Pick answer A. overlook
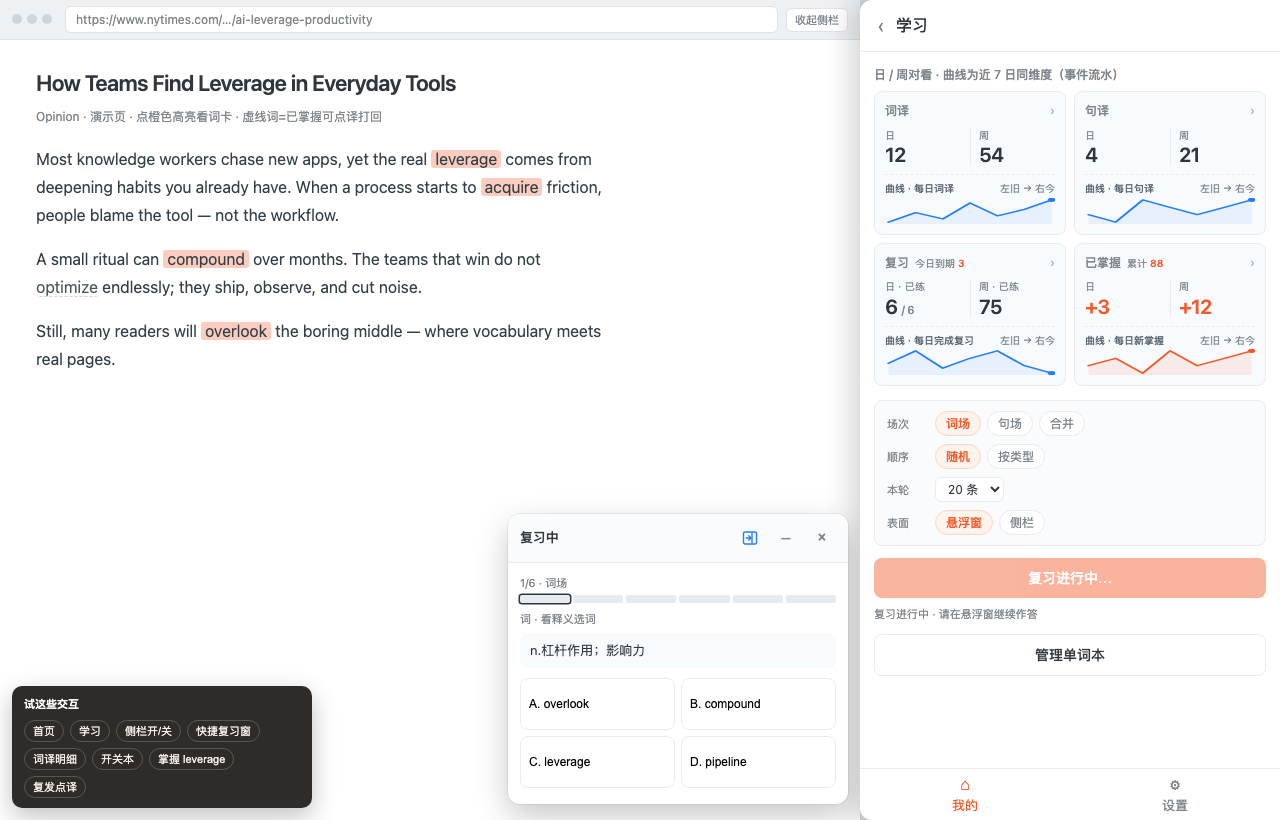The width and height of the screenshot is (1280, 820). coord(597,704)
